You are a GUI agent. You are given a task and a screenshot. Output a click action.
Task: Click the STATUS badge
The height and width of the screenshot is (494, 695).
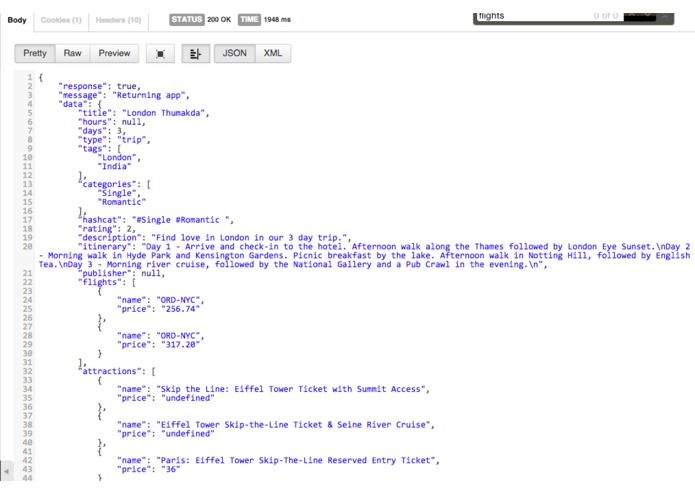[187, 19]
